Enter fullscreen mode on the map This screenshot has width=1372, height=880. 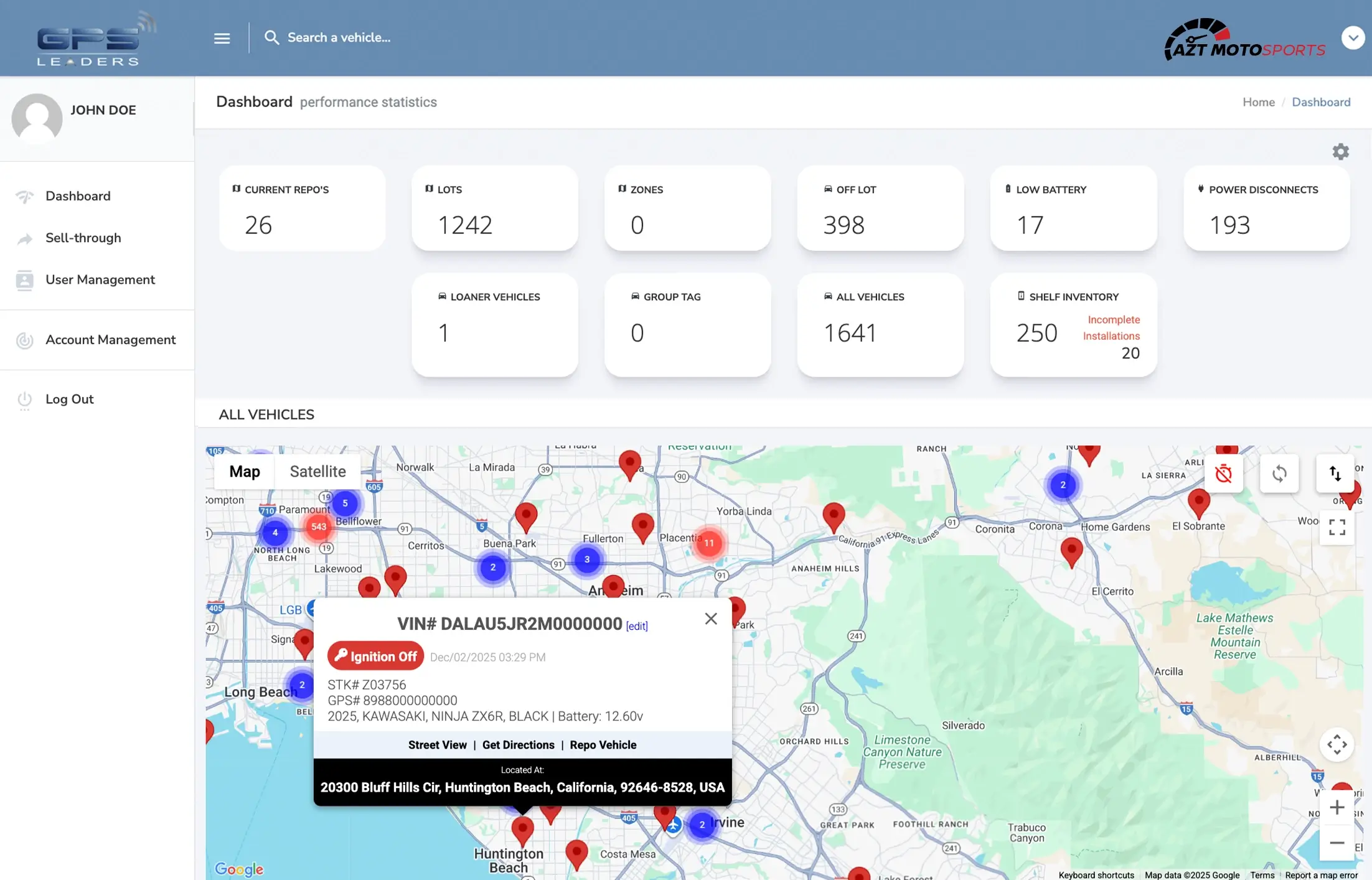click(x=1336, y=527)
